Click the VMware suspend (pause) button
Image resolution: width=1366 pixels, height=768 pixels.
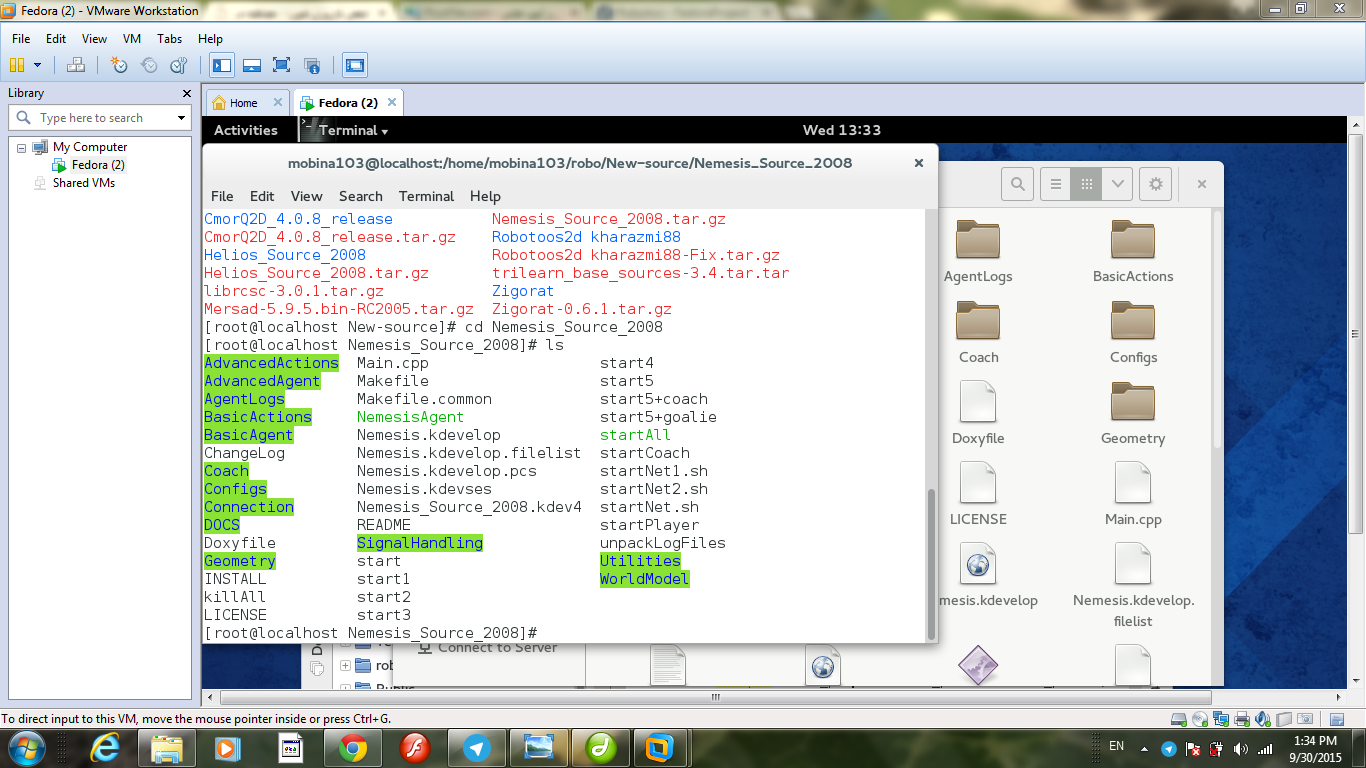click(x=17, y=65)
